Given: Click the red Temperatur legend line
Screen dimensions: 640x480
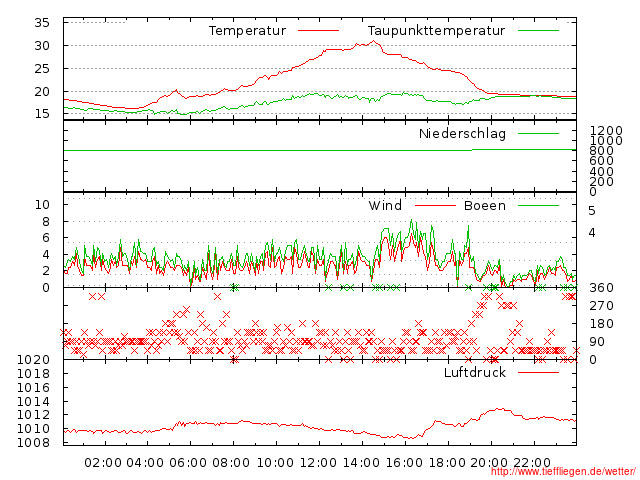Looking at the screenshot, I should (x=318, y=31).
